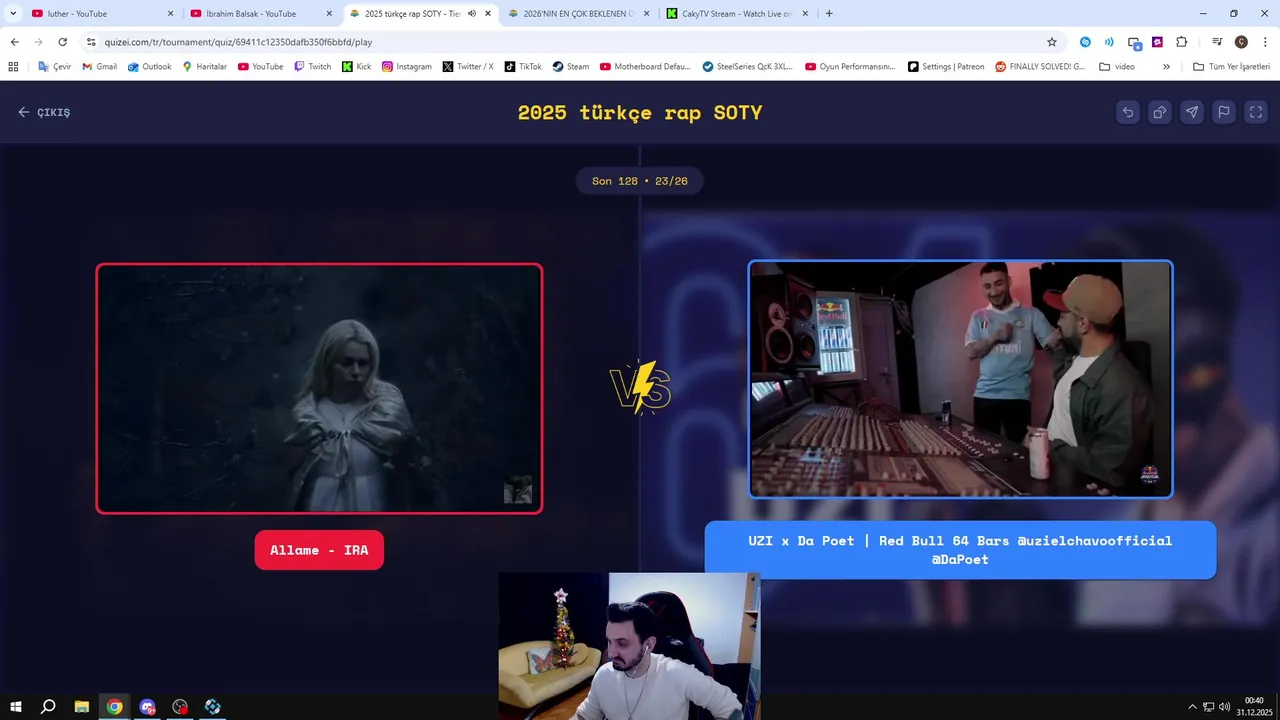1280x720 pixels.
Task: Switch to İbrahim Balsak - YouTube tab
Action: tap(261, 14)
